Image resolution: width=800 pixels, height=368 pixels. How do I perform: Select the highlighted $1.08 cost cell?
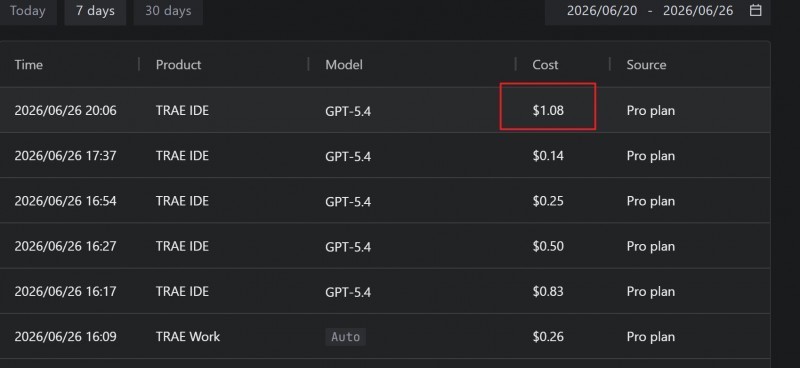[x=548, y=106]
